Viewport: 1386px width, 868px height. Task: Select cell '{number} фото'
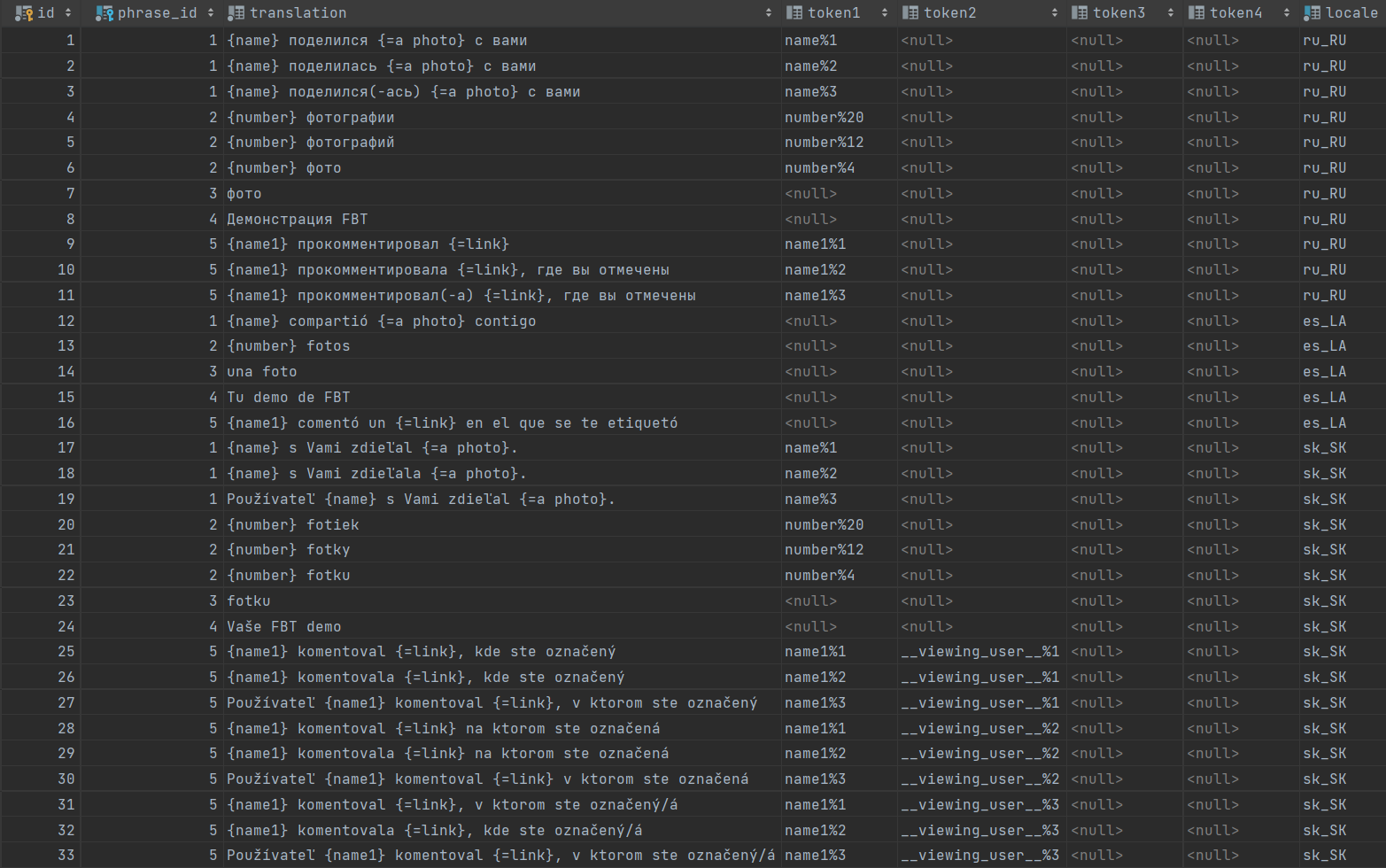(502, 168)
